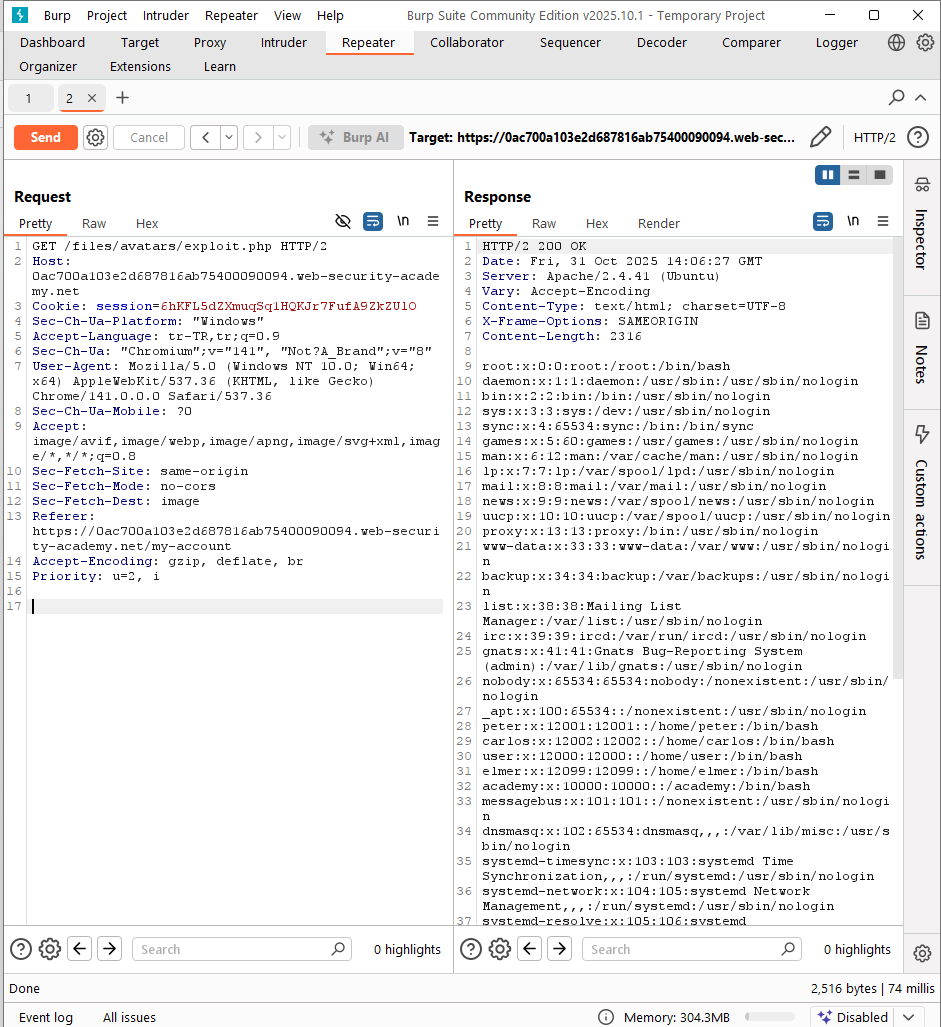Go to next request search match
The height and width of the screenshot is (1027, 941).
pos(110,948)
